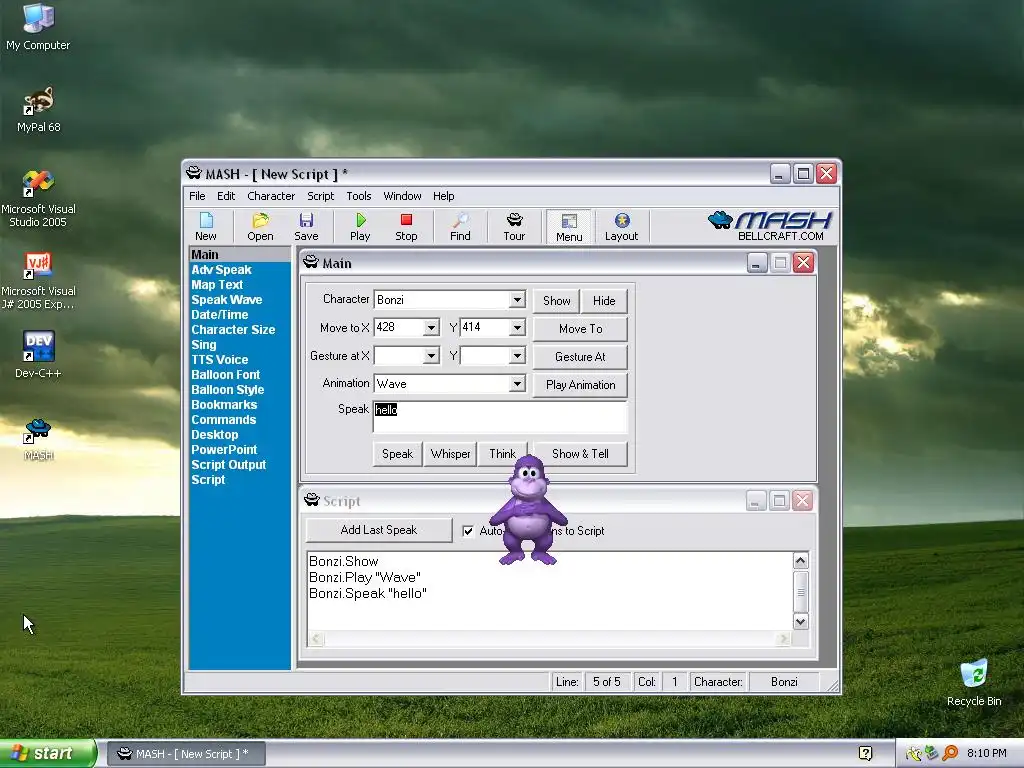
Task: Open the Gesture at X dropdown
Action: [431, 356]
